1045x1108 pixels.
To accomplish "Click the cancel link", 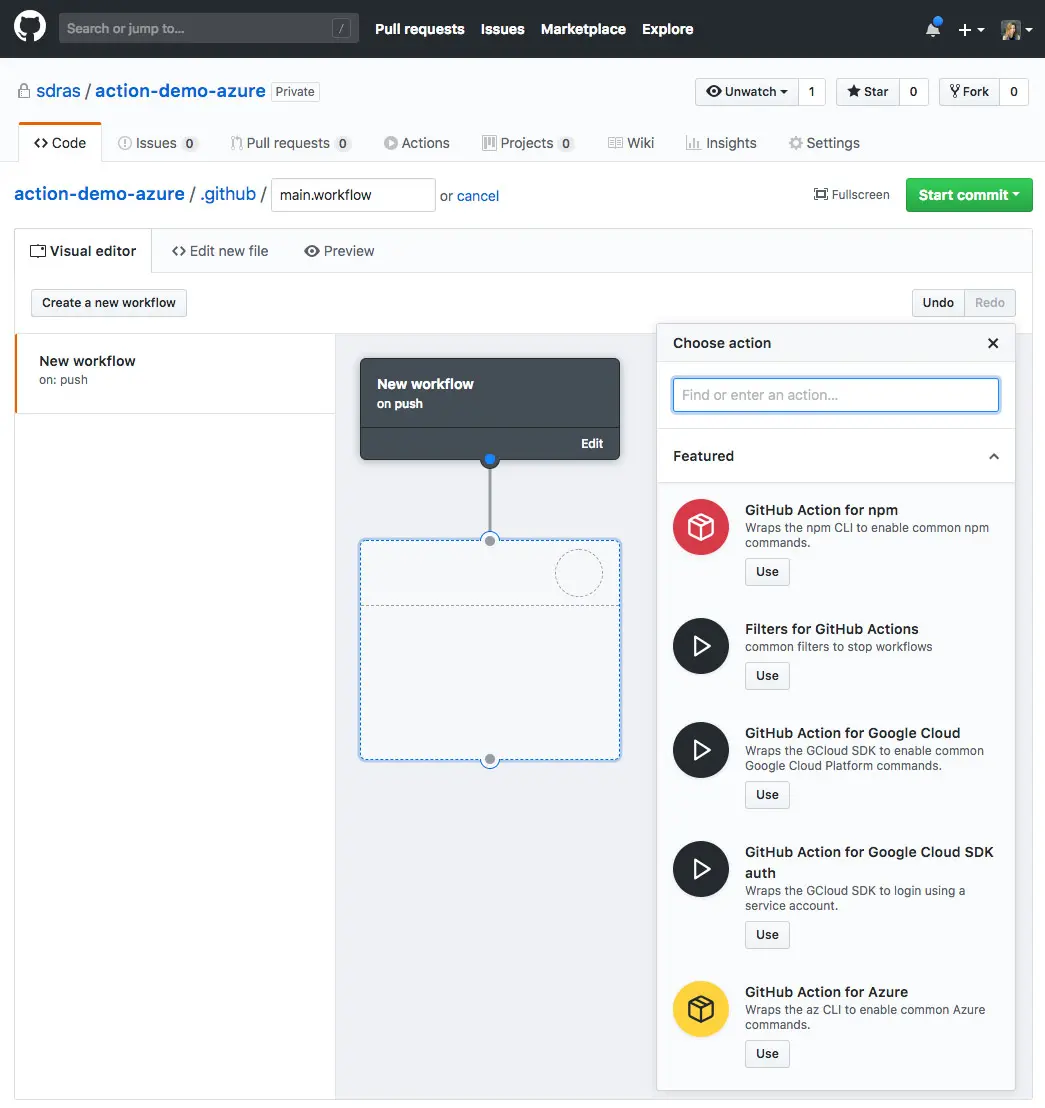I will (x=478, y=196).
